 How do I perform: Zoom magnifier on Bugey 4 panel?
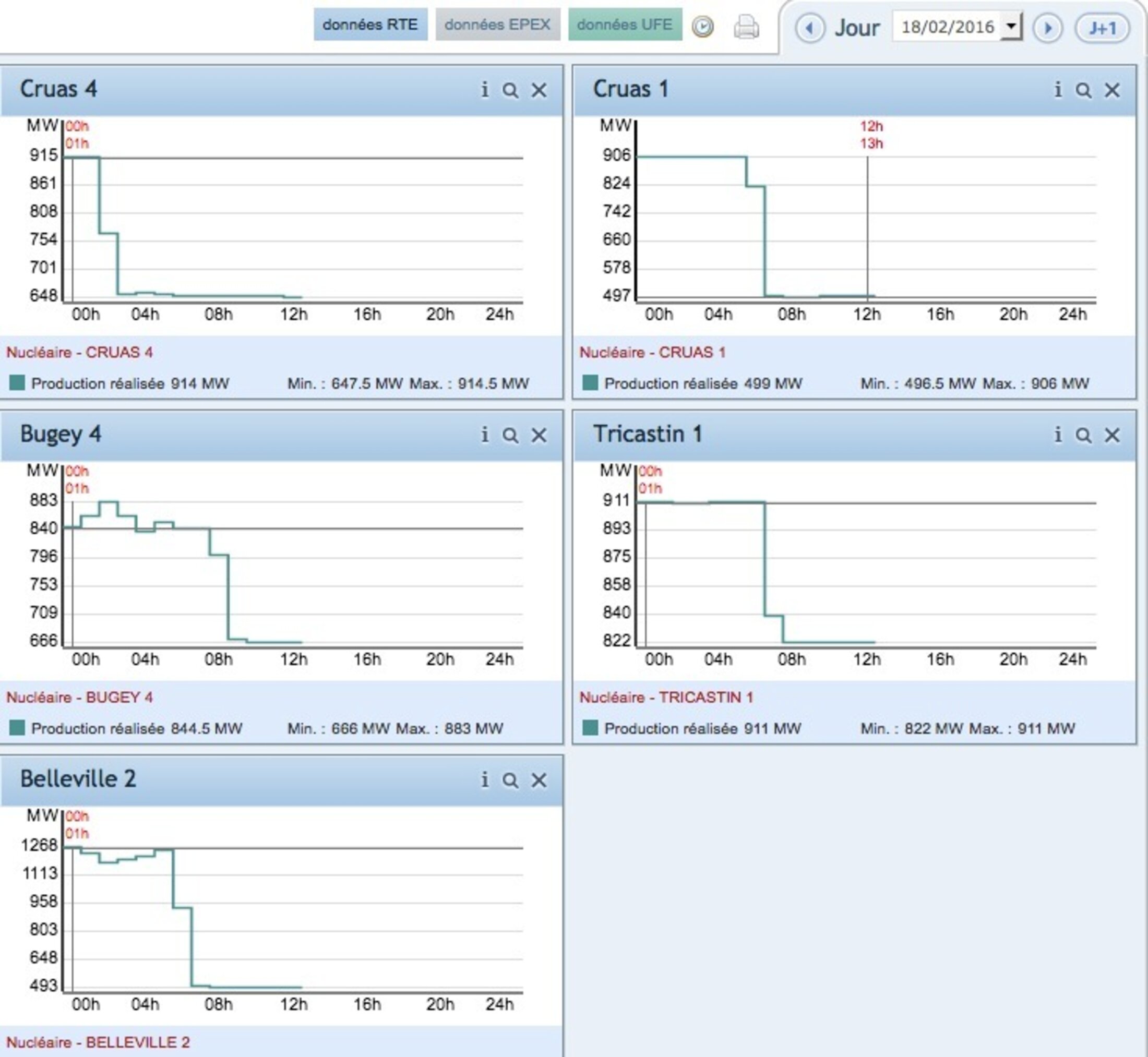coord(510,435)
